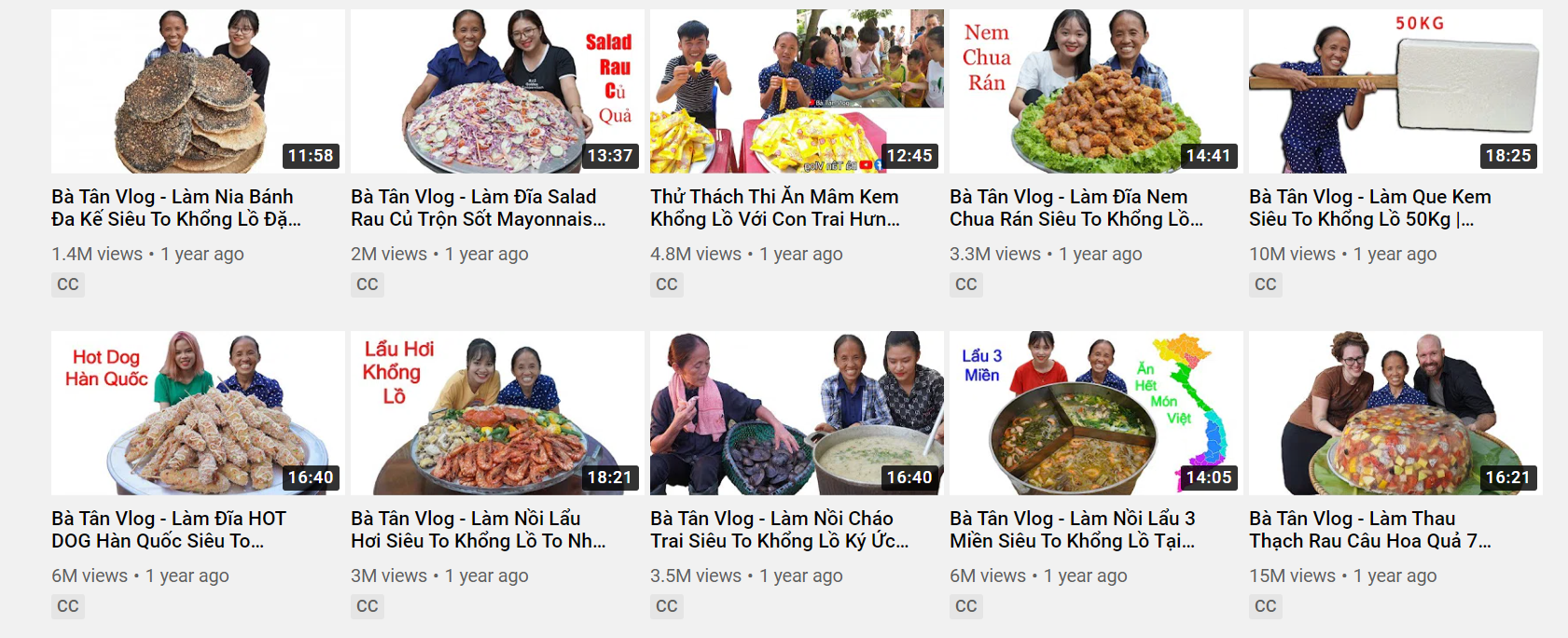The width and height of the screenshot is (1568, 638).
Task: Click CC badge under Nia Bánh Đa video
Action: click(x=68, y=284)
